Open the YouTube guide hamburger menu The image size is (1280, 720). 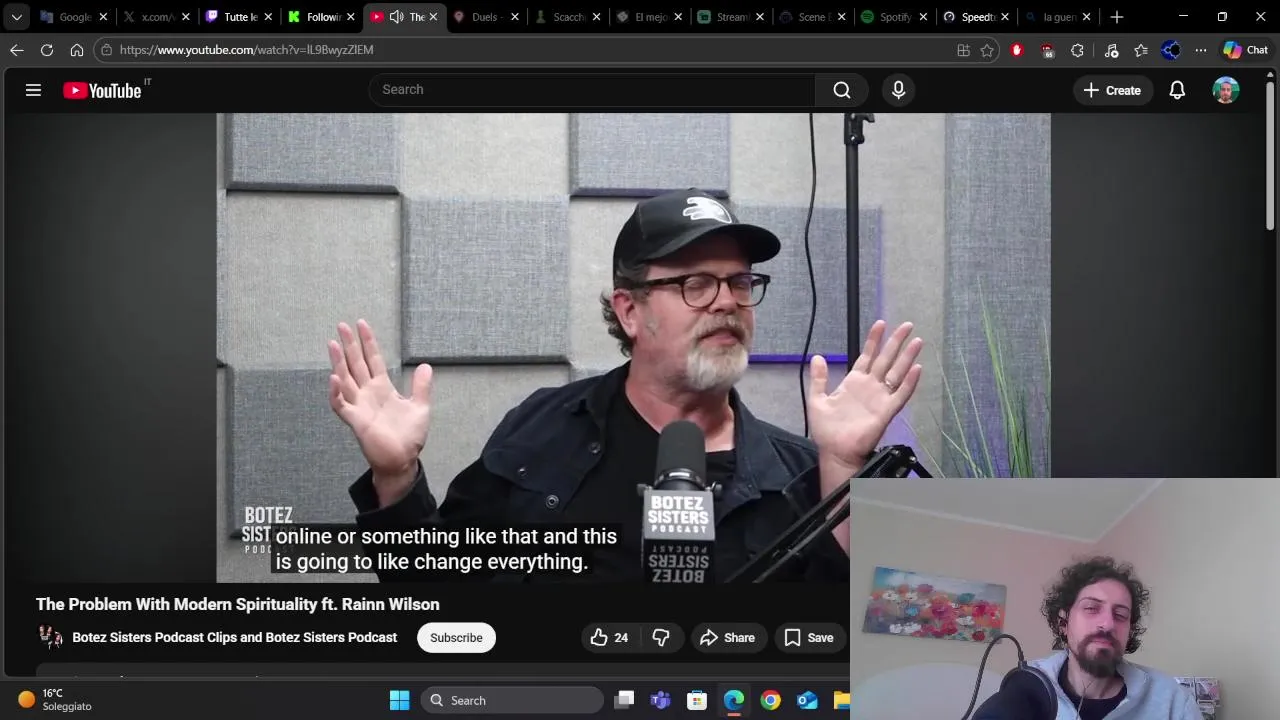click(x=33, y=90)
